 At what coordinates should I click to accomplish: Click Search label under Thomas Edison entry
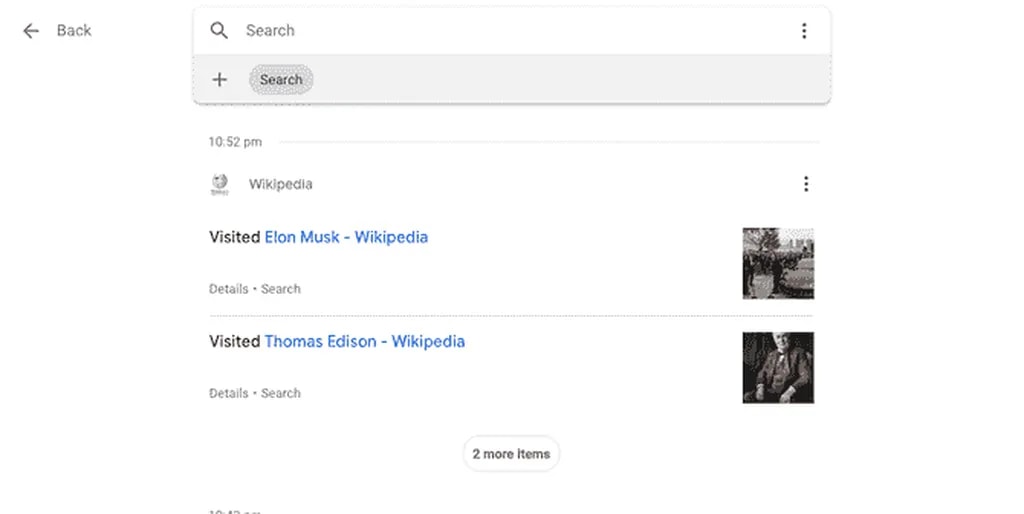281,393
